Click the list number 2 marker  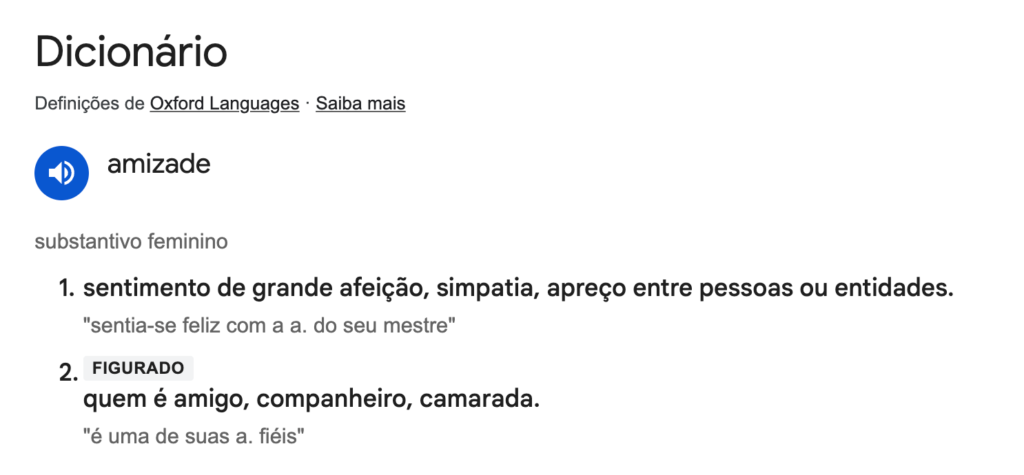67,373
